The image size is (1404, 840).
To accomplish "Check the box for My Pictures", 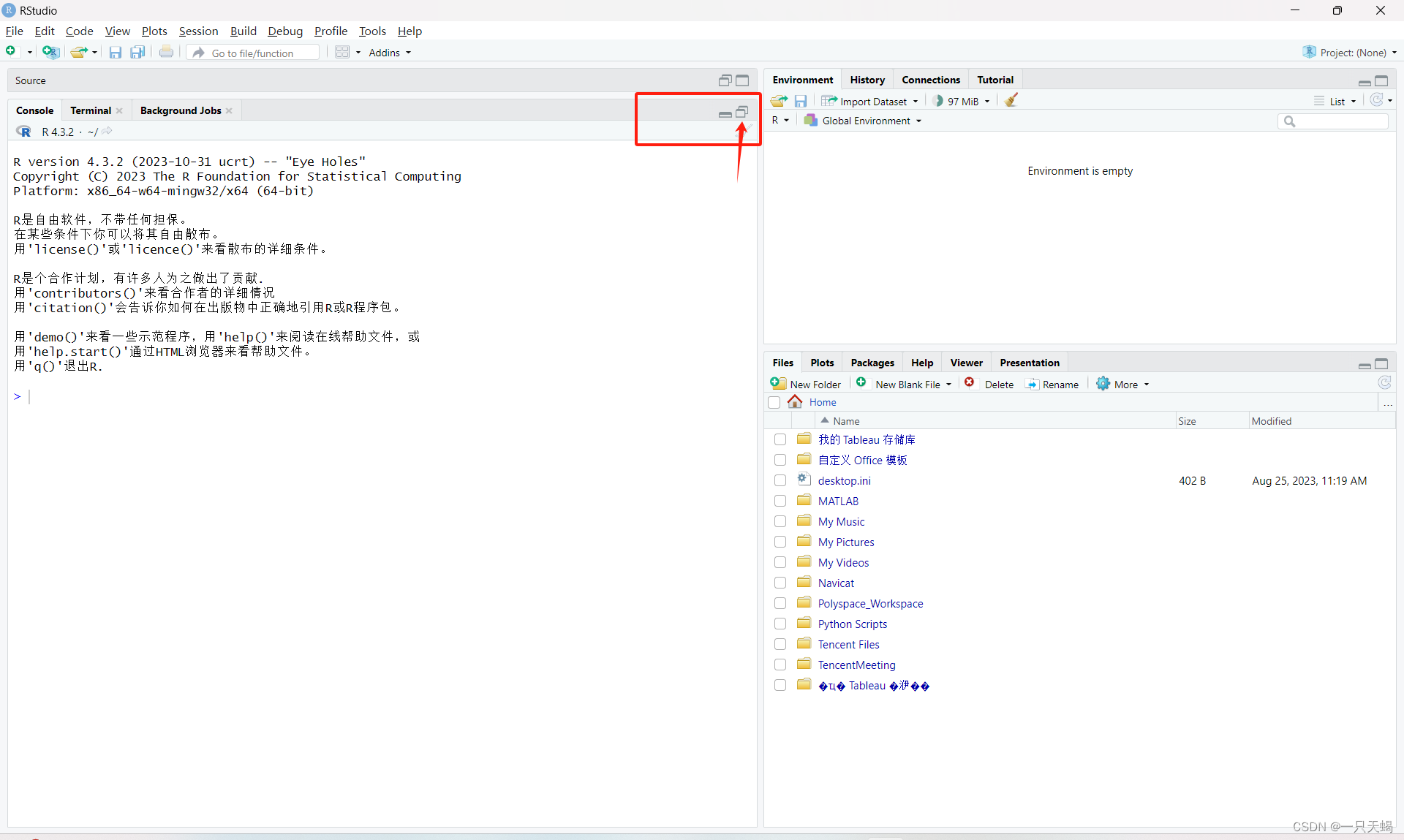I will point(780,542).
